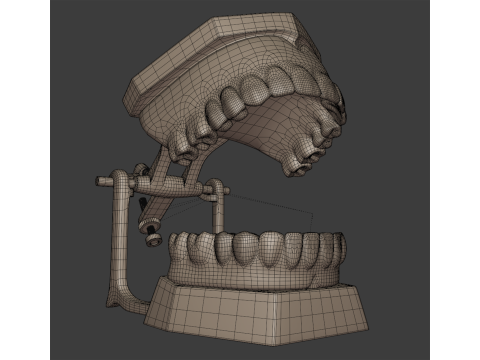Select the horizontal hinge bar of articulator

click(162, 186)
